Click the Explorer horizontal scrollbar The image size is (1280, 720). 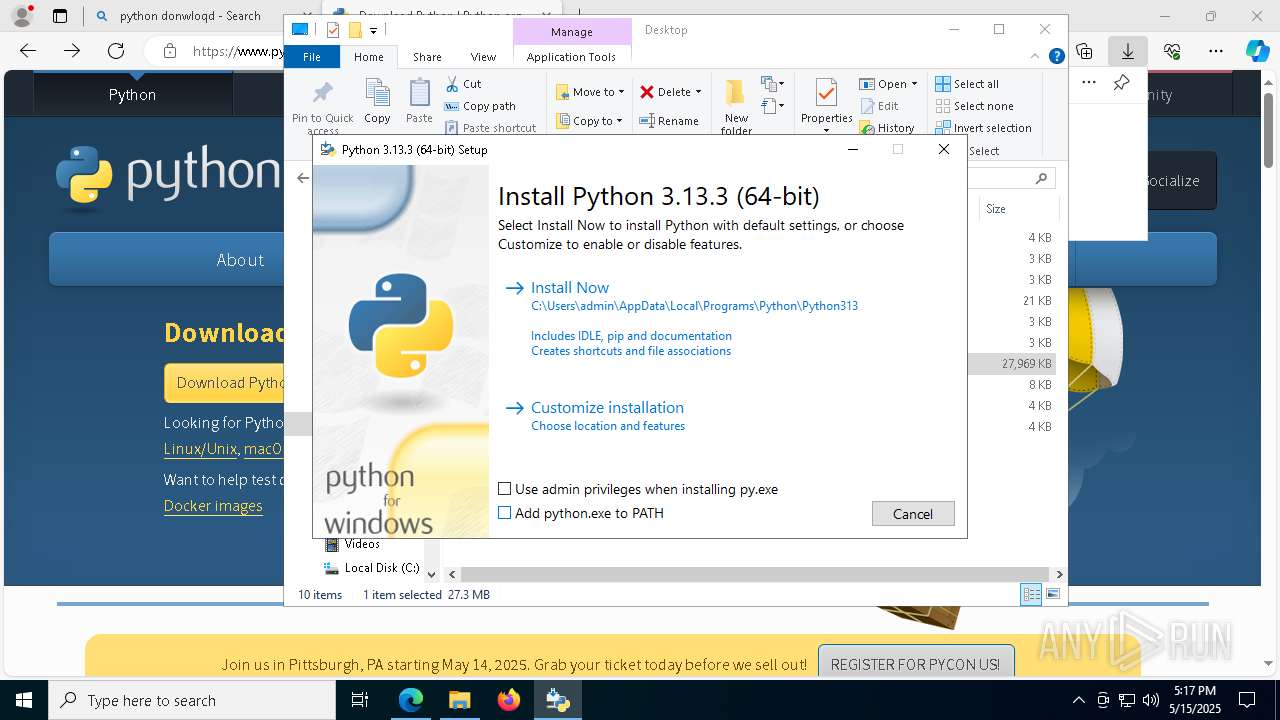click(755, 574)
